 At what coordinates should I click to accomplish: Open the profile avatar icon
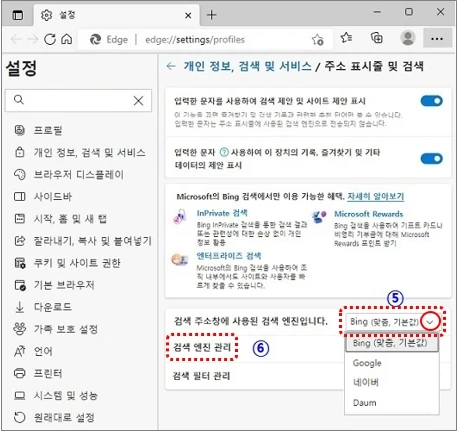[x=408, y=38]
